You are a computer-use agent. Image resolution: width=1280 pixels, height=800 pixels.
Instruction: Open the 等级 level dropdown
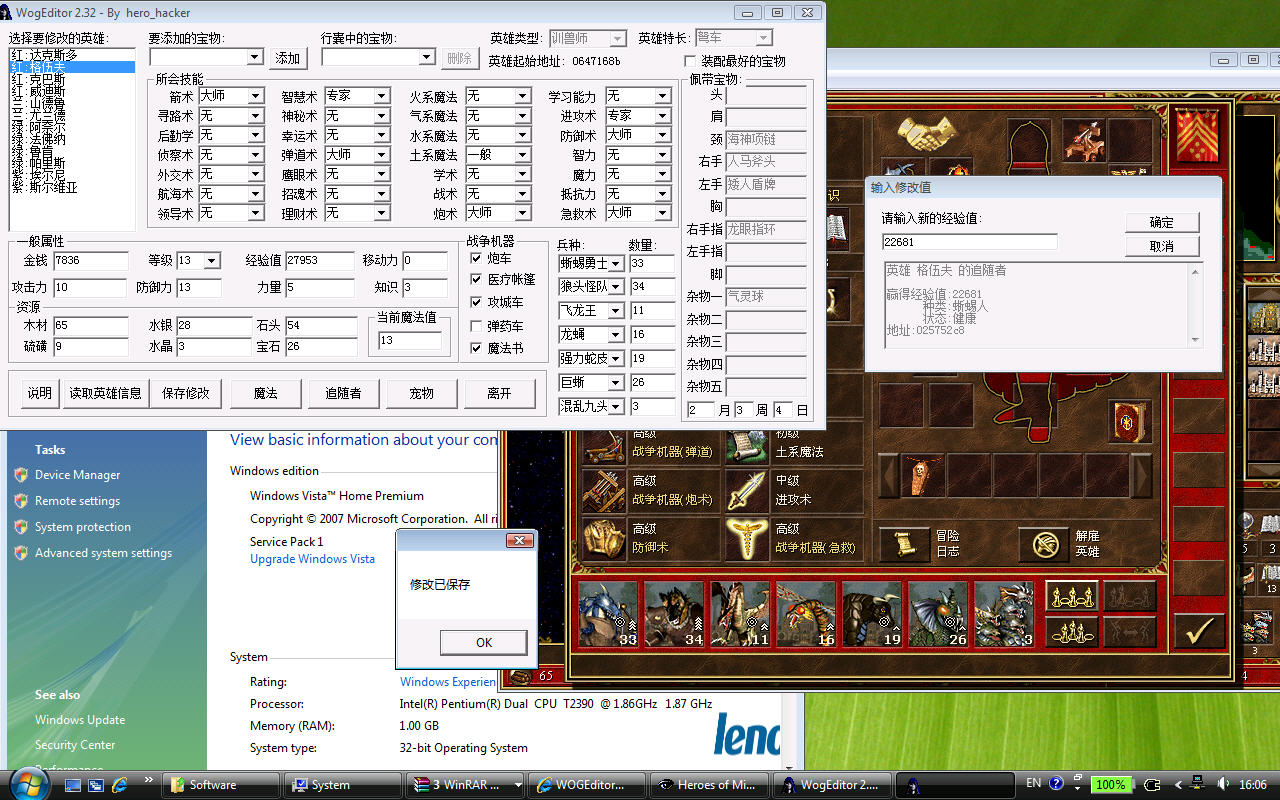(x=211, y=261)
